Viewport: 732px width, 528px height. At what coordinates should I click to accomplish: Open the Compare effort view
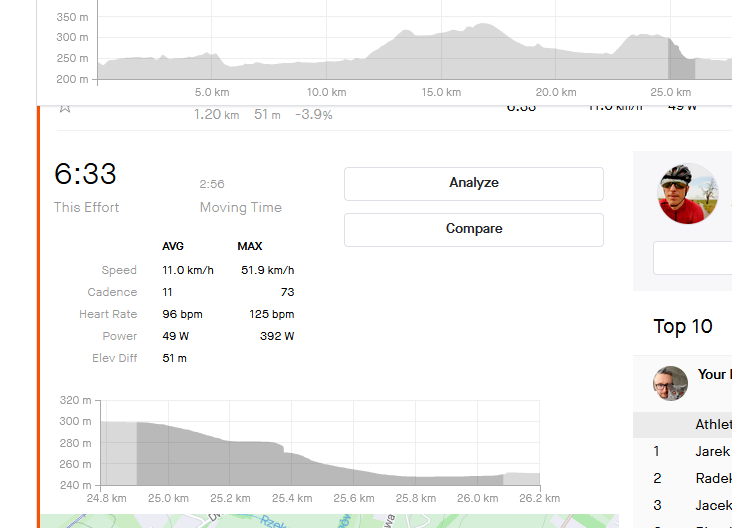473,229
